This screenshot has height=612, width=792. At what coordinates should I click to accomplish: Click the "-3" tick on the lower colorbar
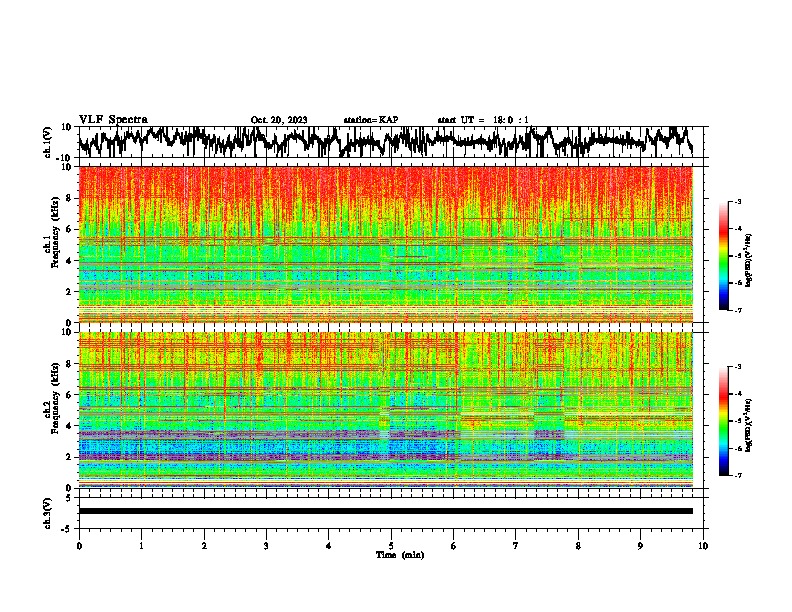(x=738, y=366)
